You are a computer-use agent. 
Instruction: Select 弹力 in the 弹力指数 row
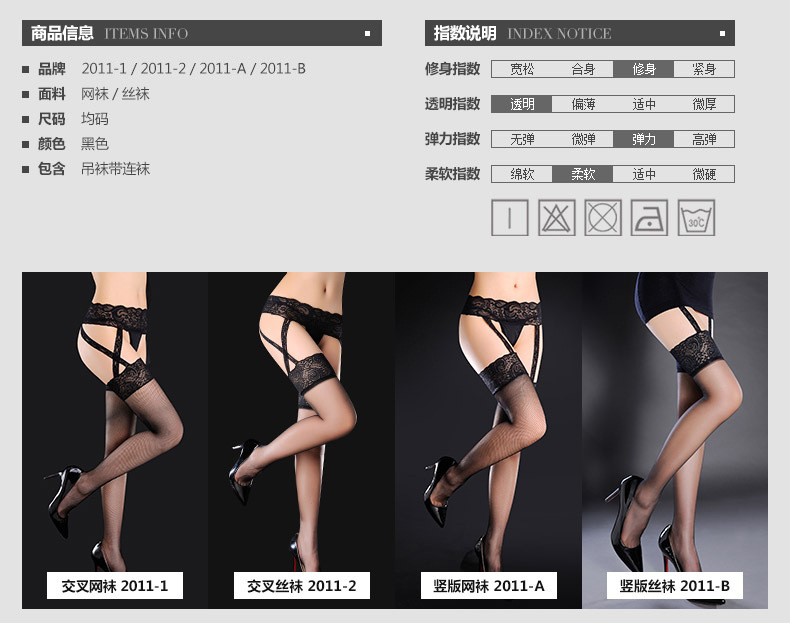pos(644,139)
